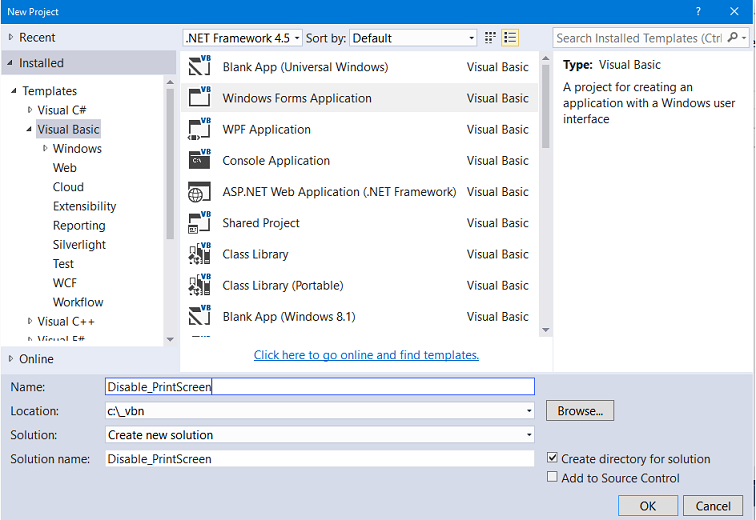Expand the Recent section
Viewport: 756px width, 520px height.
click(x=11, y=37)
